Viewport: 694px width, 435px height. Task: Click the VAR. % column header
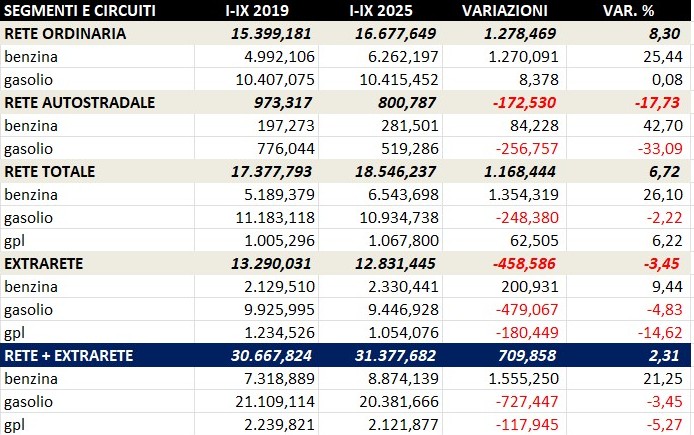tap(631, 11)
